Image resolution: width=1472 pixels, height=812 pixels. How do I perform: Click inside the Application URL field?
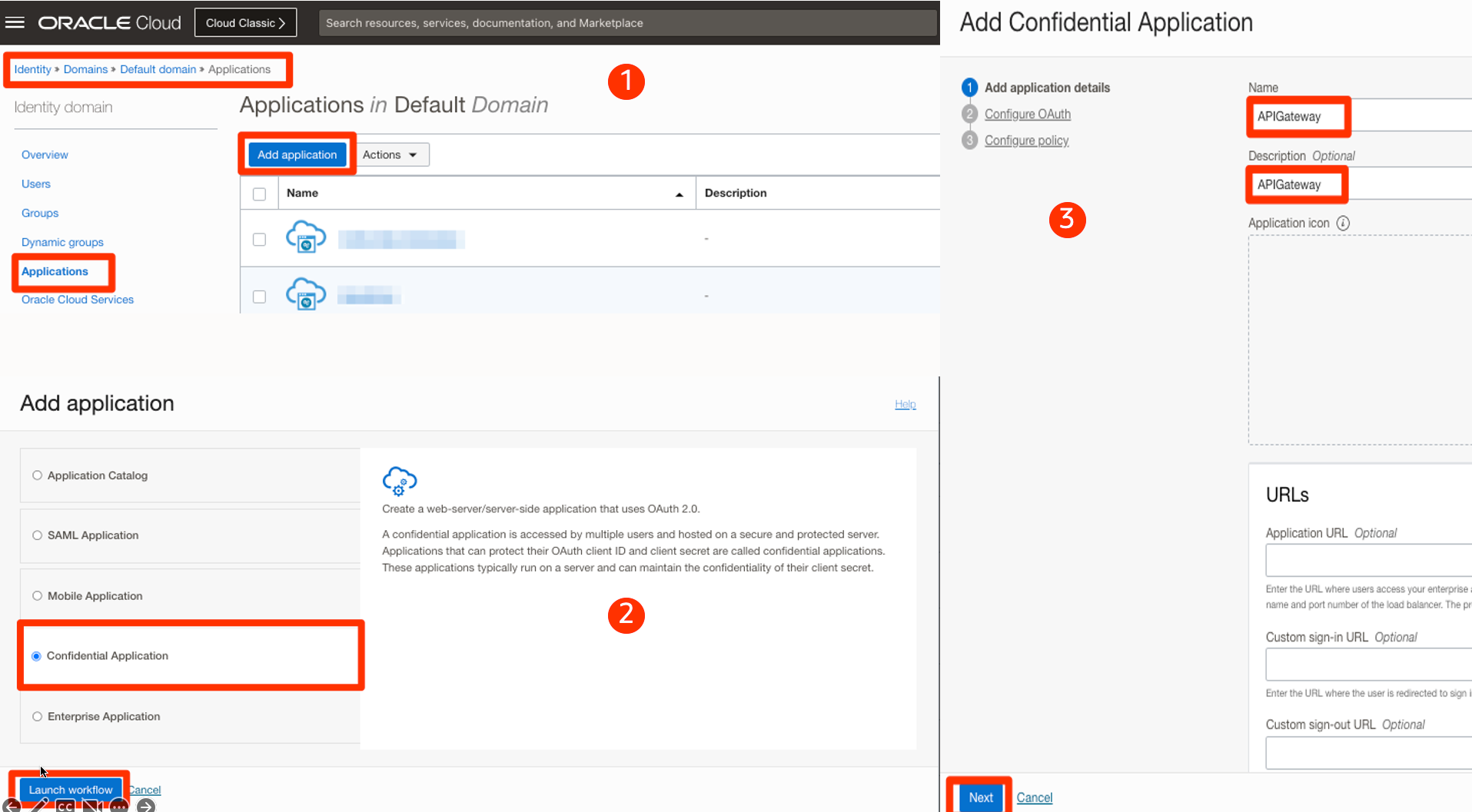click(x=1384, y=560)
